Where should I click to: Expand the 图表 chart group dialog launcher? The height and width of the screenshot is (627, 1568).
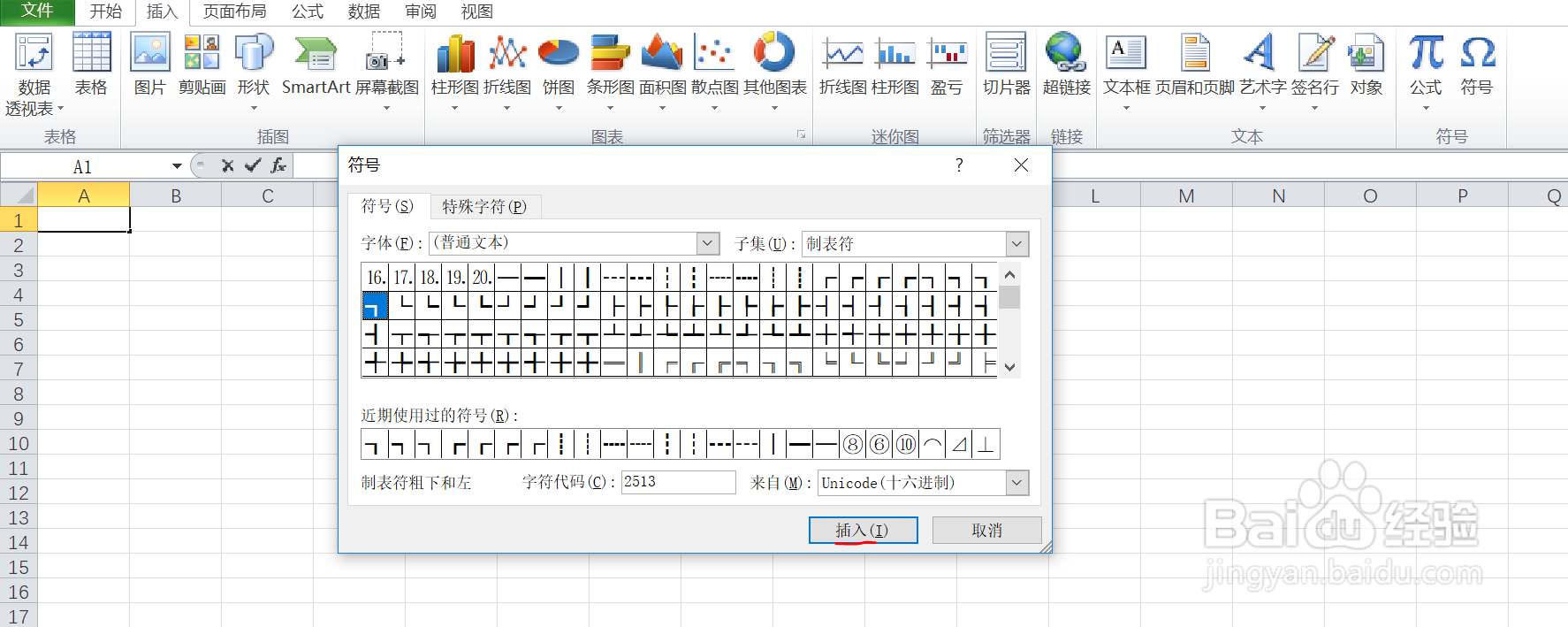click(x=801, y=134)
